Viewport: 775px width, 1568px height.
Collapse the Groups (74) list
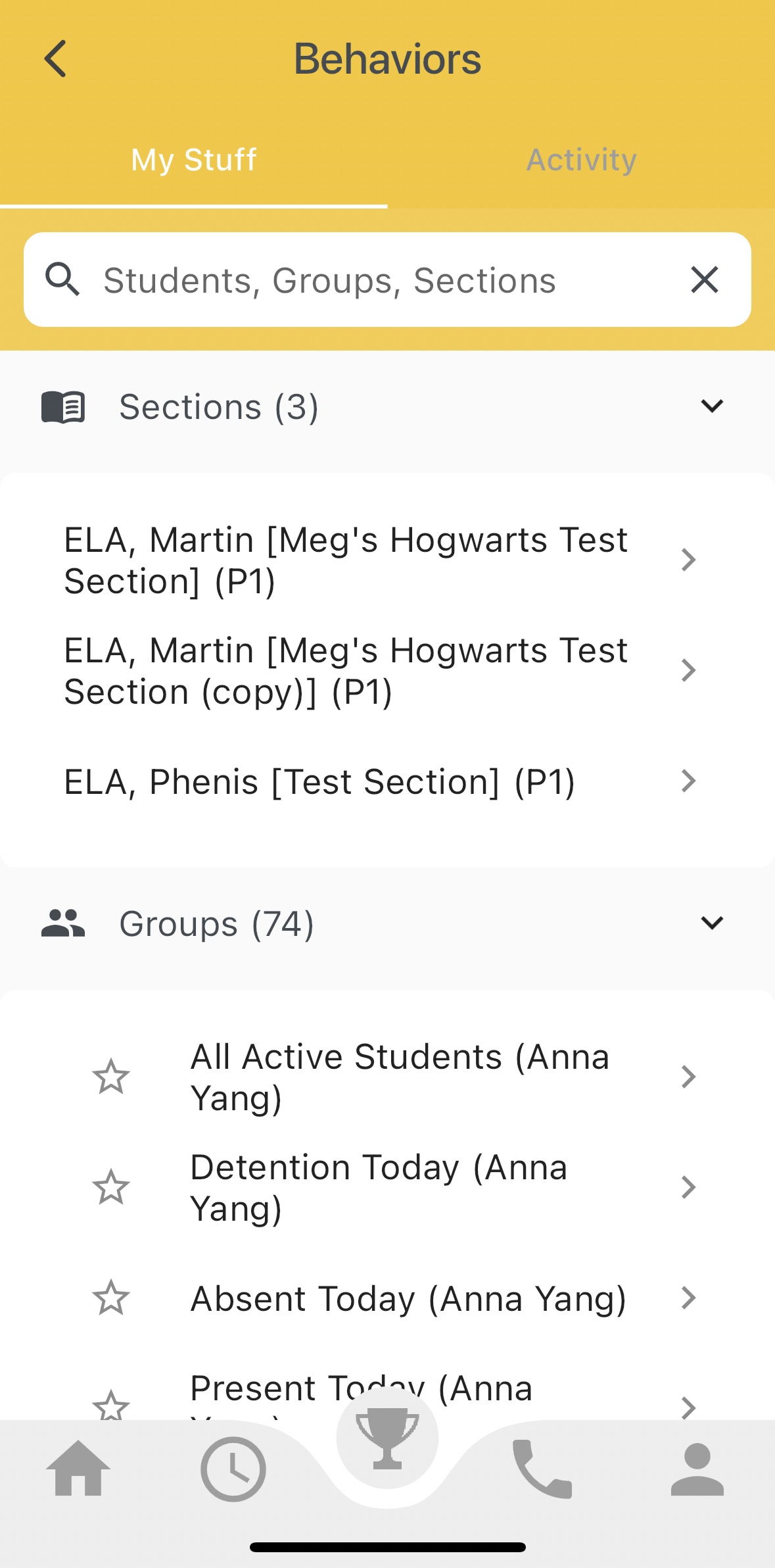click(712, 923)
